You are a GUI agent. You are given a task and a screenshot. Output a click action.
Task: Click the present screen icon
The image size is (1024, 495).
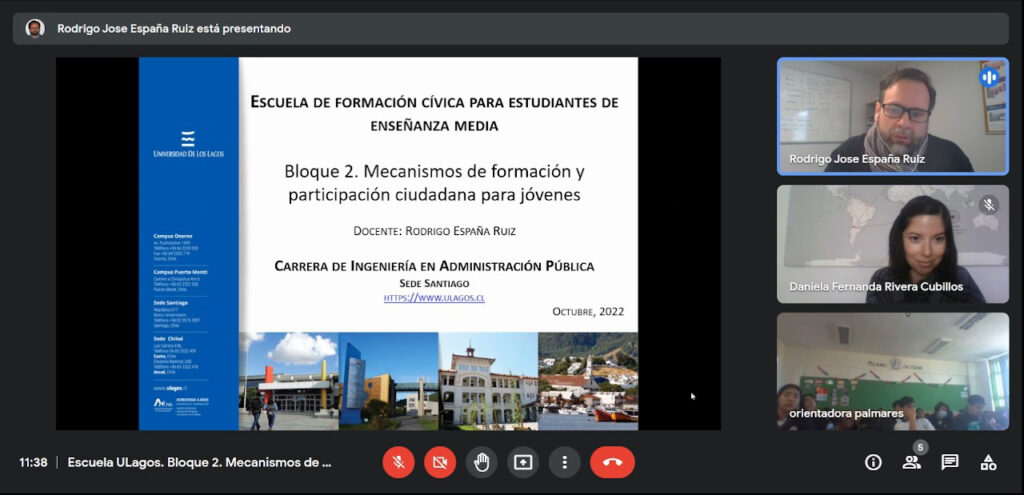[523, 462]
